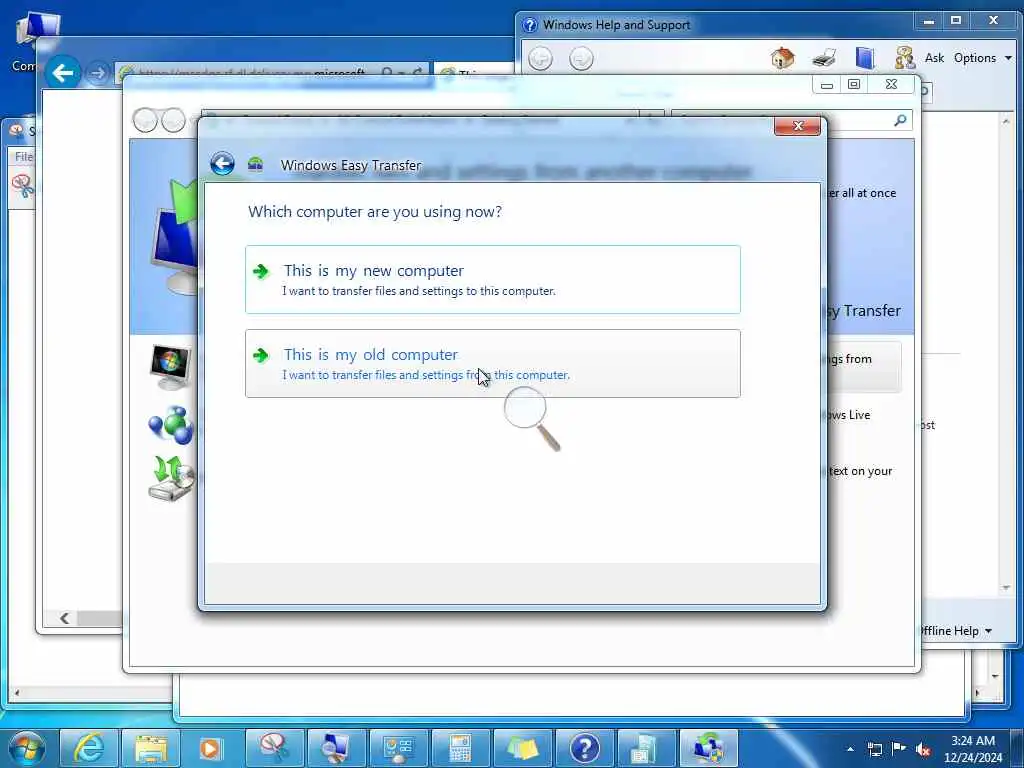Switch to Windows Easy Transfer taskbar button
This screenshot has height=768, width=1024.
[x=709, y=748]
